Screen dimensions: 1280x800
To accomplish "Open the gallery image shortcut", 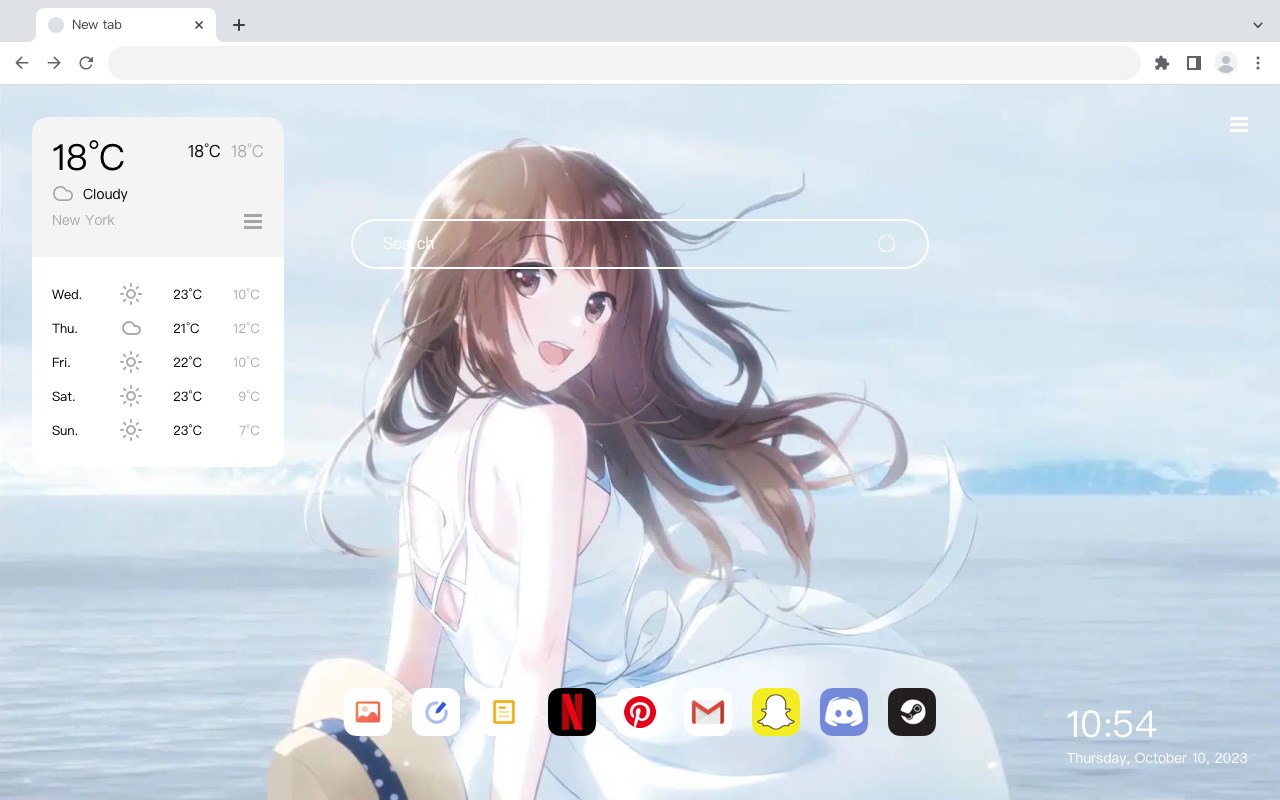I will pos(368,712).
